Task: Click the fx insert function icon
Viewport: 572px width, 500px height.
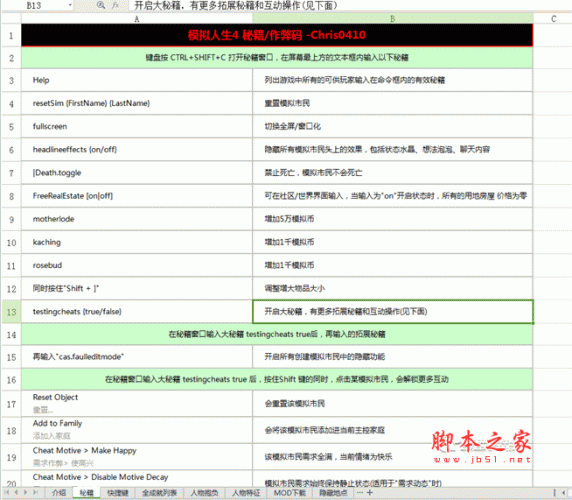Action: click(x=115, y=5)
